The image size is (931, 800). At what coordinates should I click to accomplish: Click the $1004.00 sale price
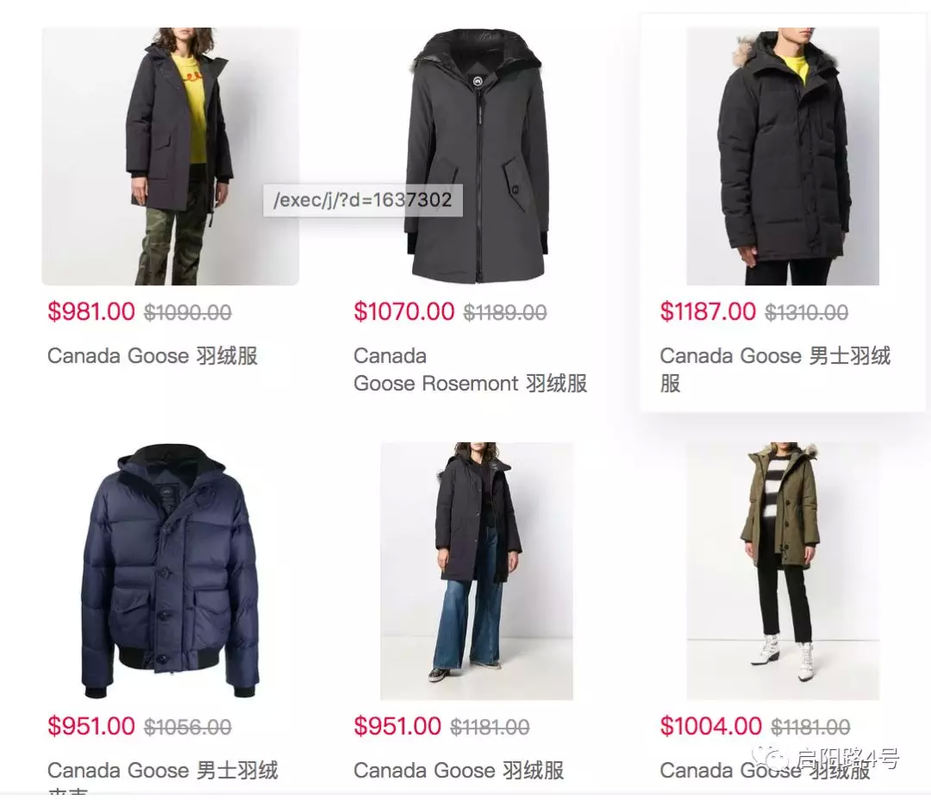point(711,726)
